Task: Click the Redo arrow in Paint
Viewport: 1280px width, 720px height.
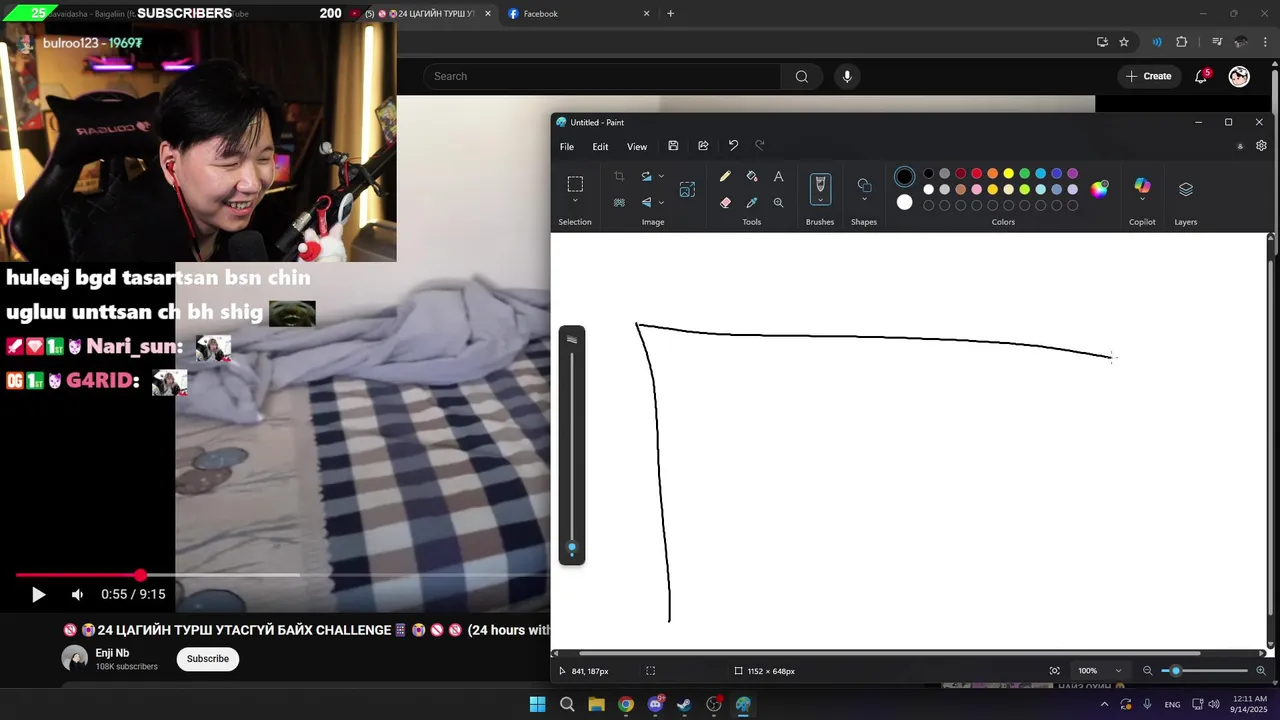Action: [x=760, y=146]
